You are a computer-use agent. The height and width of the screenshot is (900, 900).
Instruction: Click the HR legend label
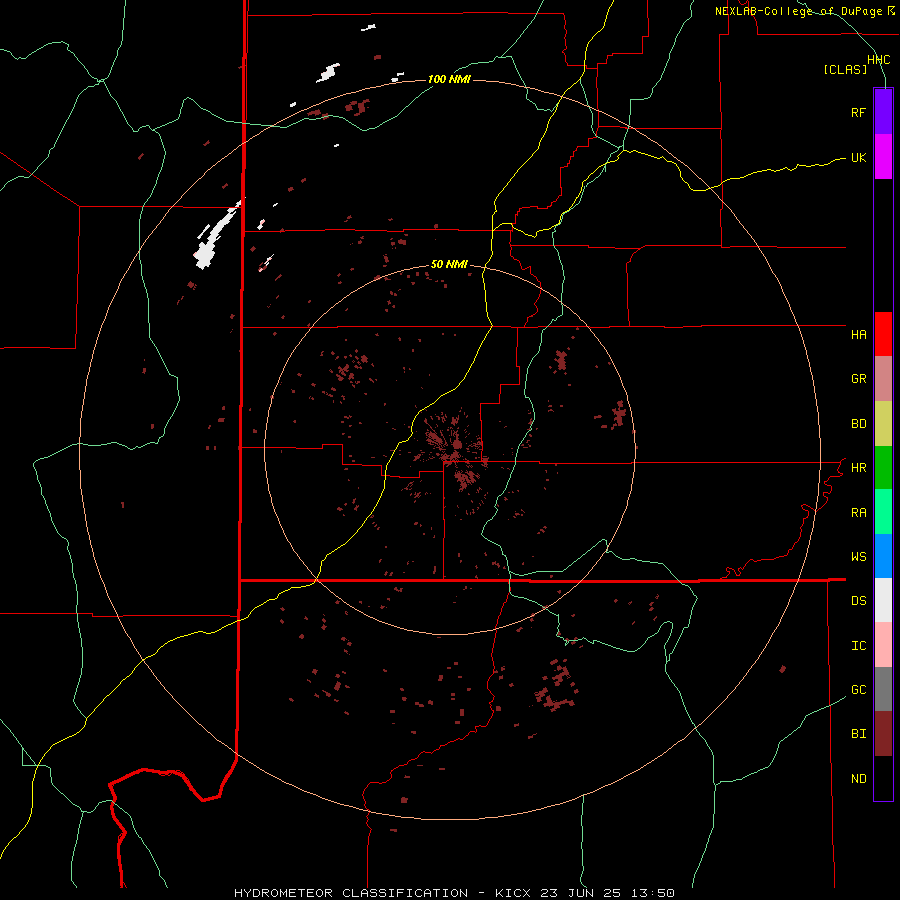[x=858, y=468]
